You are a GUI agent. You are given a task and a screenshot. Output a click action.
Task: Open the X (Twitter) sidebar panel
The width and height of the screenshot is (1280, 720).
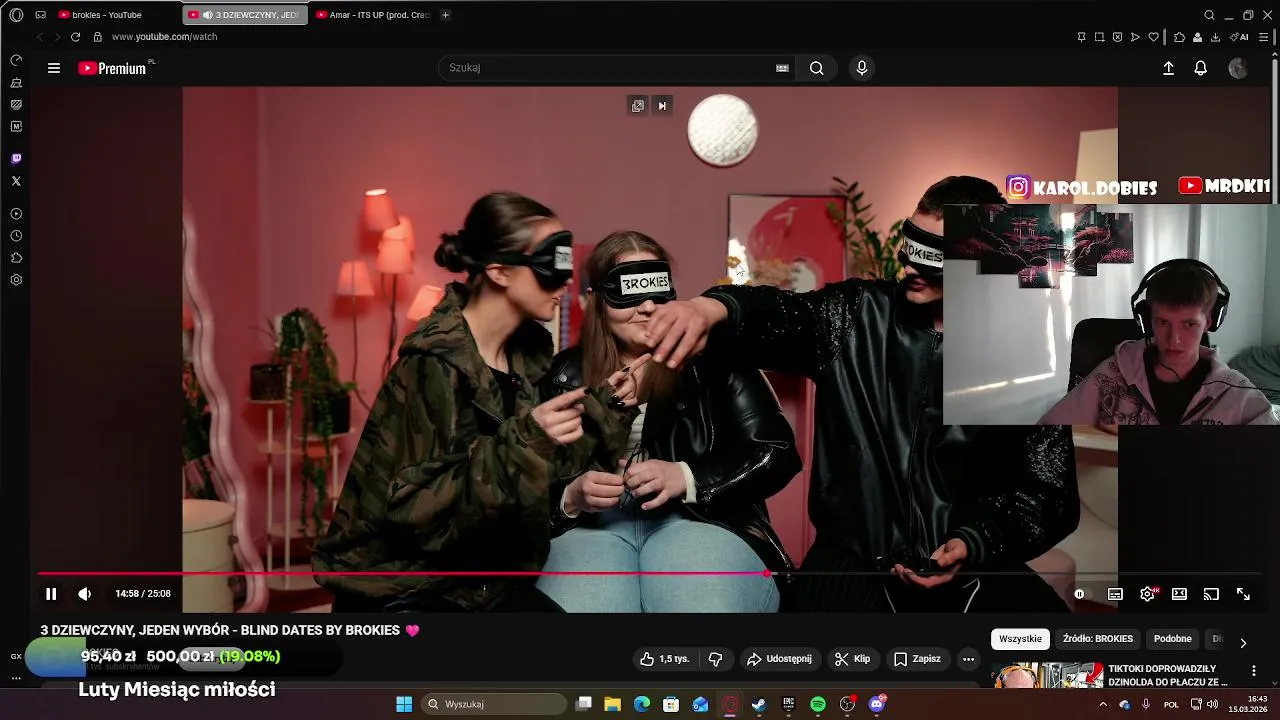(16, 181)
